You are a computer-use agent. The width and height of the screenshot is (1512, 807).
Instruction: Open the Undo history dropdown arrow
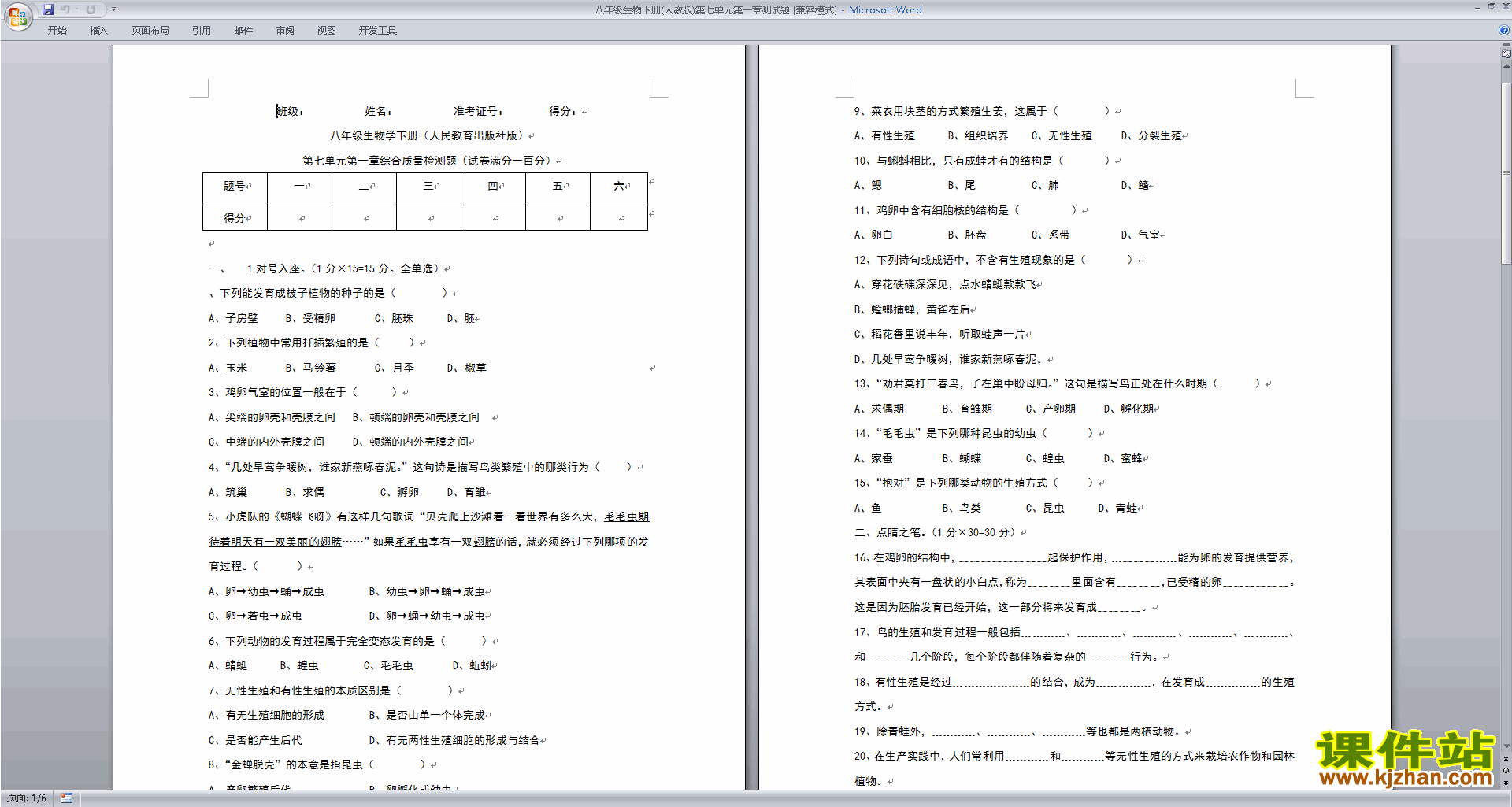76,9
